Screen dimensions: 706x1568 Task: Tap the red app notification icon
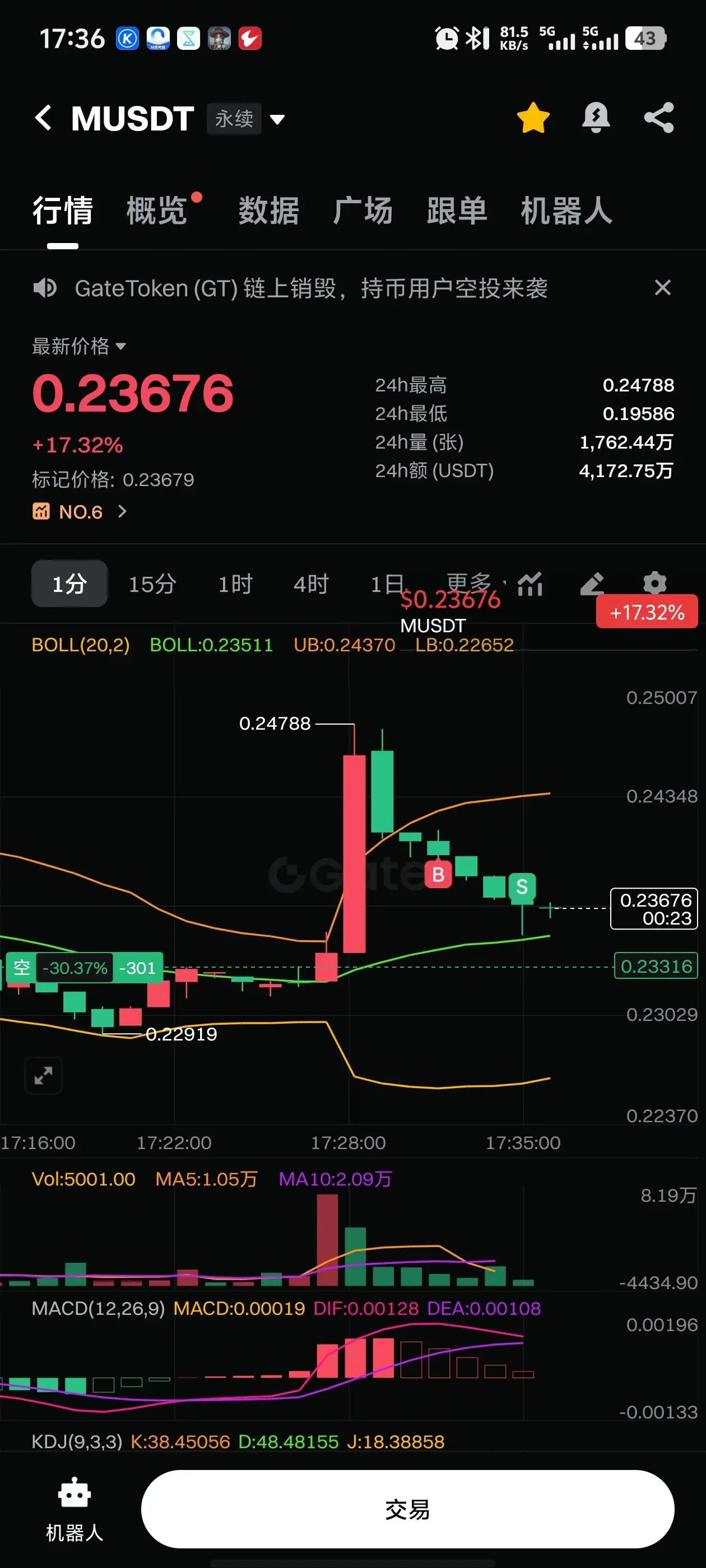[250, 38]
